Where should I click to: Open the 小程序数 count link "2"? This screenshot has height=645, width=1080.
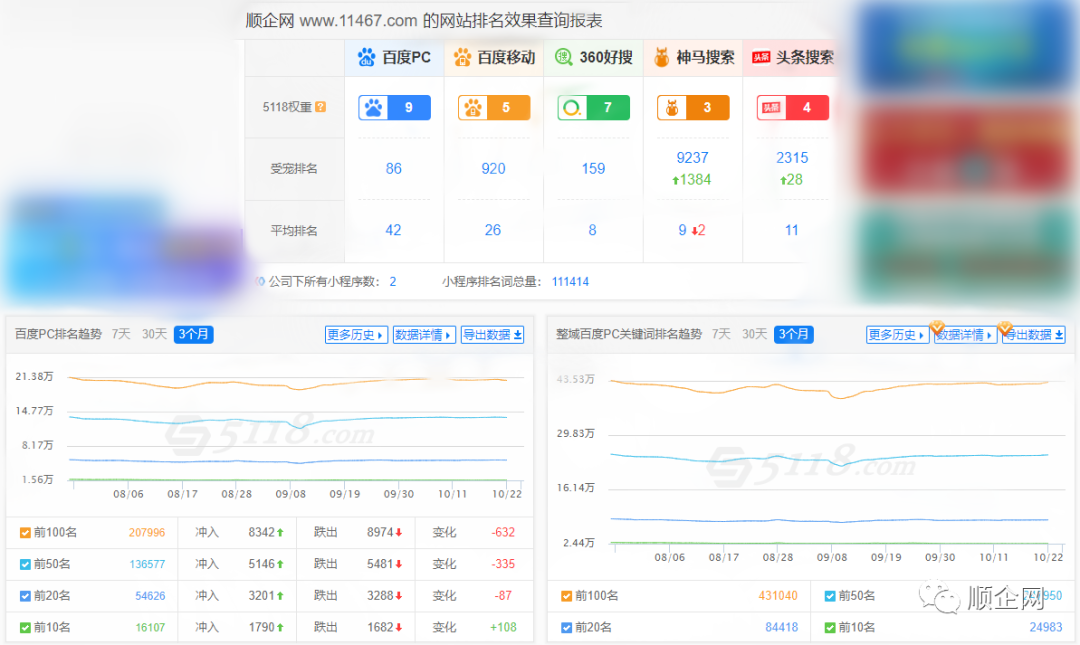393,281
